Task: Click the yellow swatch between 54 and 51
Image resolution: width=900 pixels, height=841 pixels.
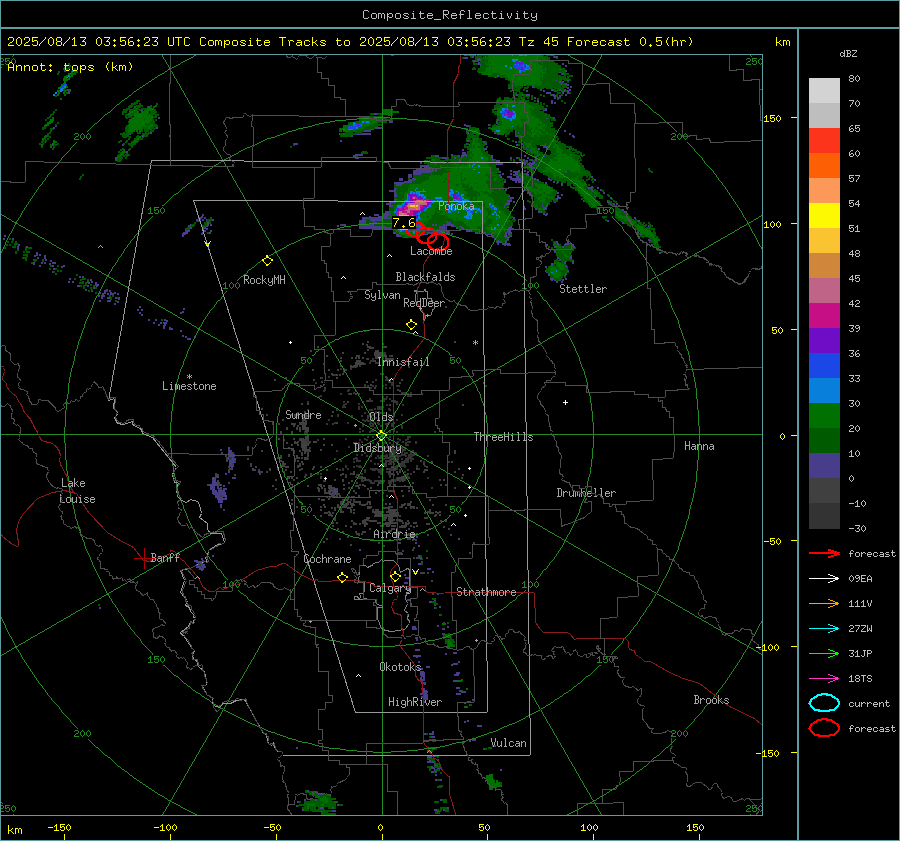Action: point(824,216)
